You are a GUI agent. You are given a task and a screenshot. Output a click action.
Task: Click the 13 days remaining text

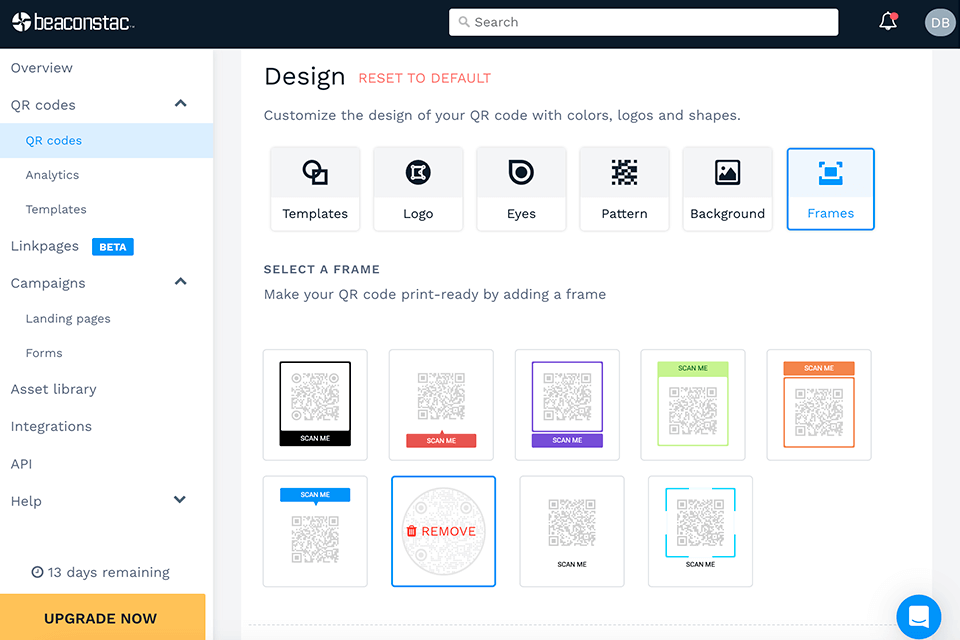coord(108,572)
